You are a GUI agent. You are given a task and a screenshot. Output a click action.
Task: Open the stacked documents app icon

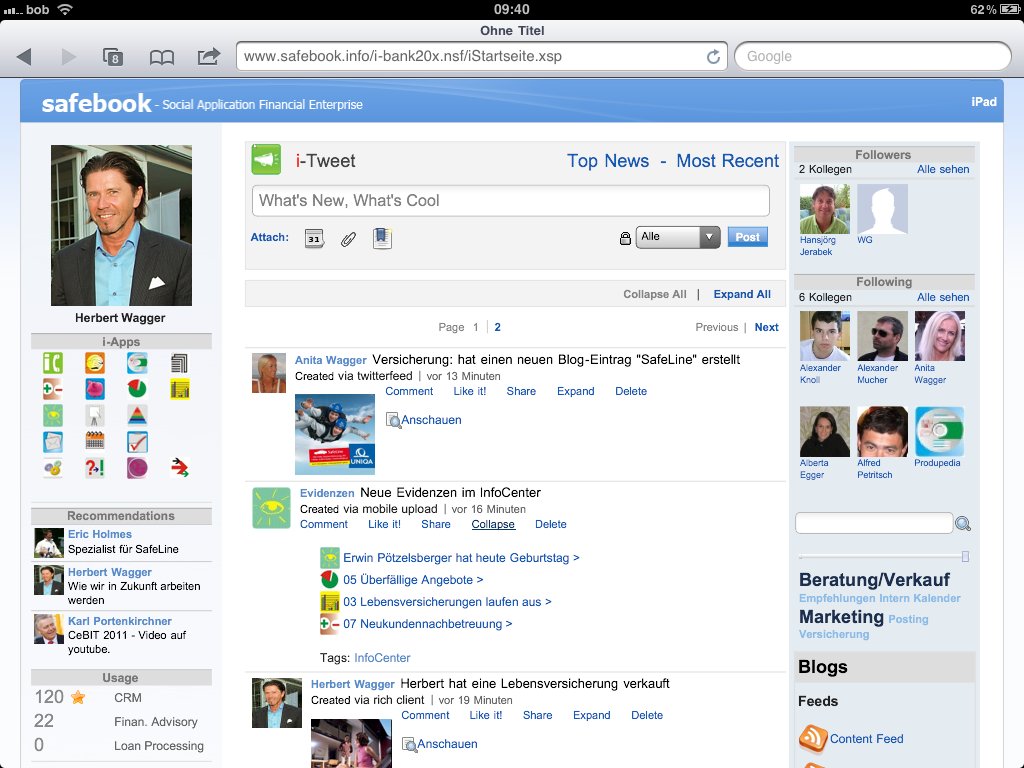(179, 363)
